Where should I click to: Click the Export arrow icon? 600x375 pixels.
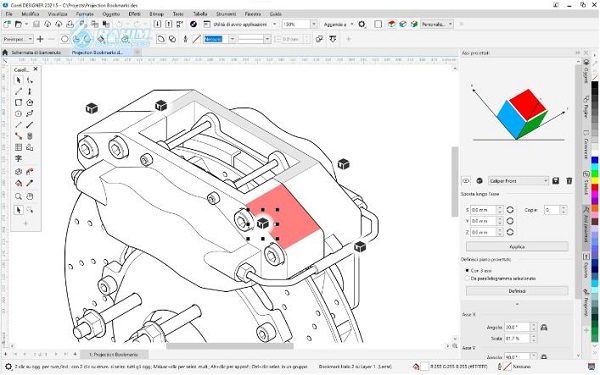169,24
